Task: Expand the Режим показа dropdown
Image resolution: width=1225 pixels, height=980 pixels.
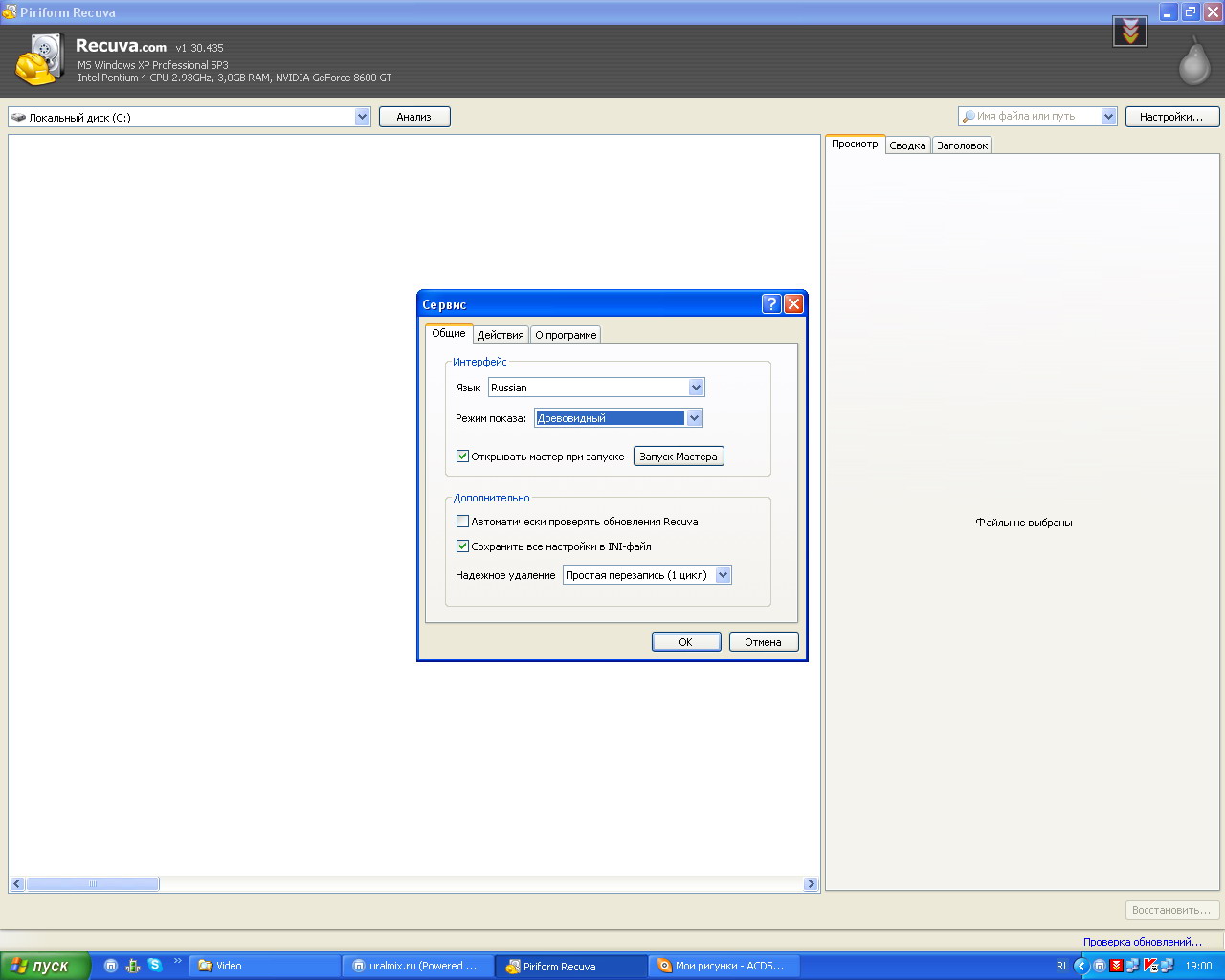Action: [618, 418]
